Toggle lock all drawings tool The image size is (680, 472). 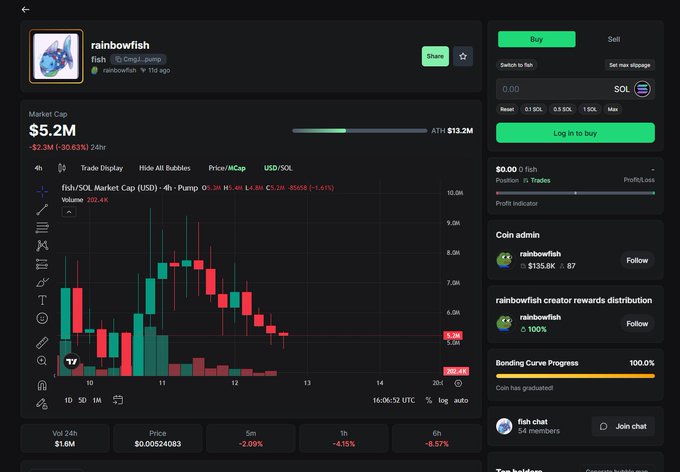(42, 404)
